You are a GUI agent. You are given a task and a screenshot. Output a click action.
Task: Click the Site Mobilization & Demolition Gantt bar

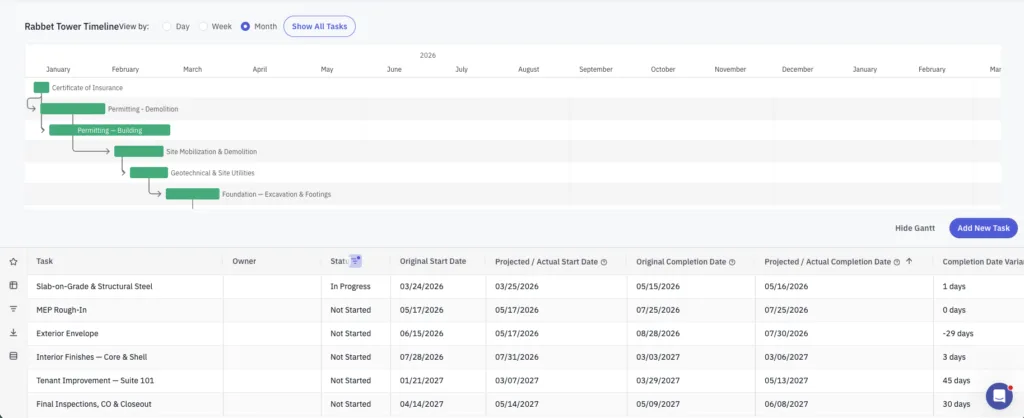[138, 152]
